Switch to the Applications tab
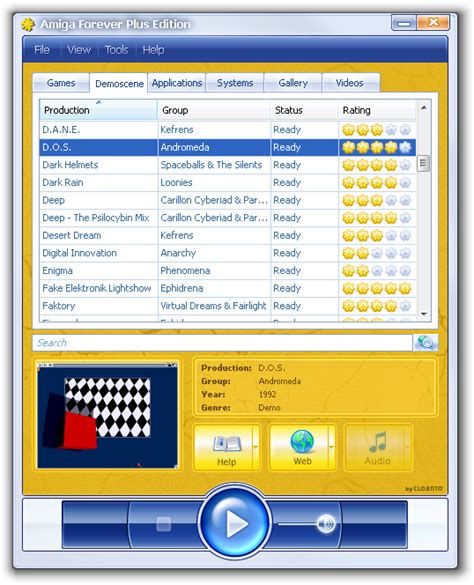The height and width of the screenshot is (585, 474). 177,83
